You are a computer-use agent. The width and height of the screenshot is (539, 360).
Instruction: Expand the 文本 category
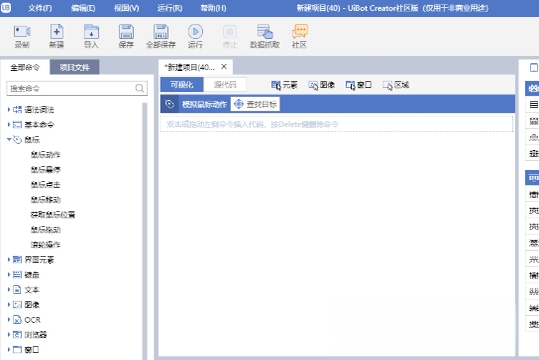tap(9, 290)
